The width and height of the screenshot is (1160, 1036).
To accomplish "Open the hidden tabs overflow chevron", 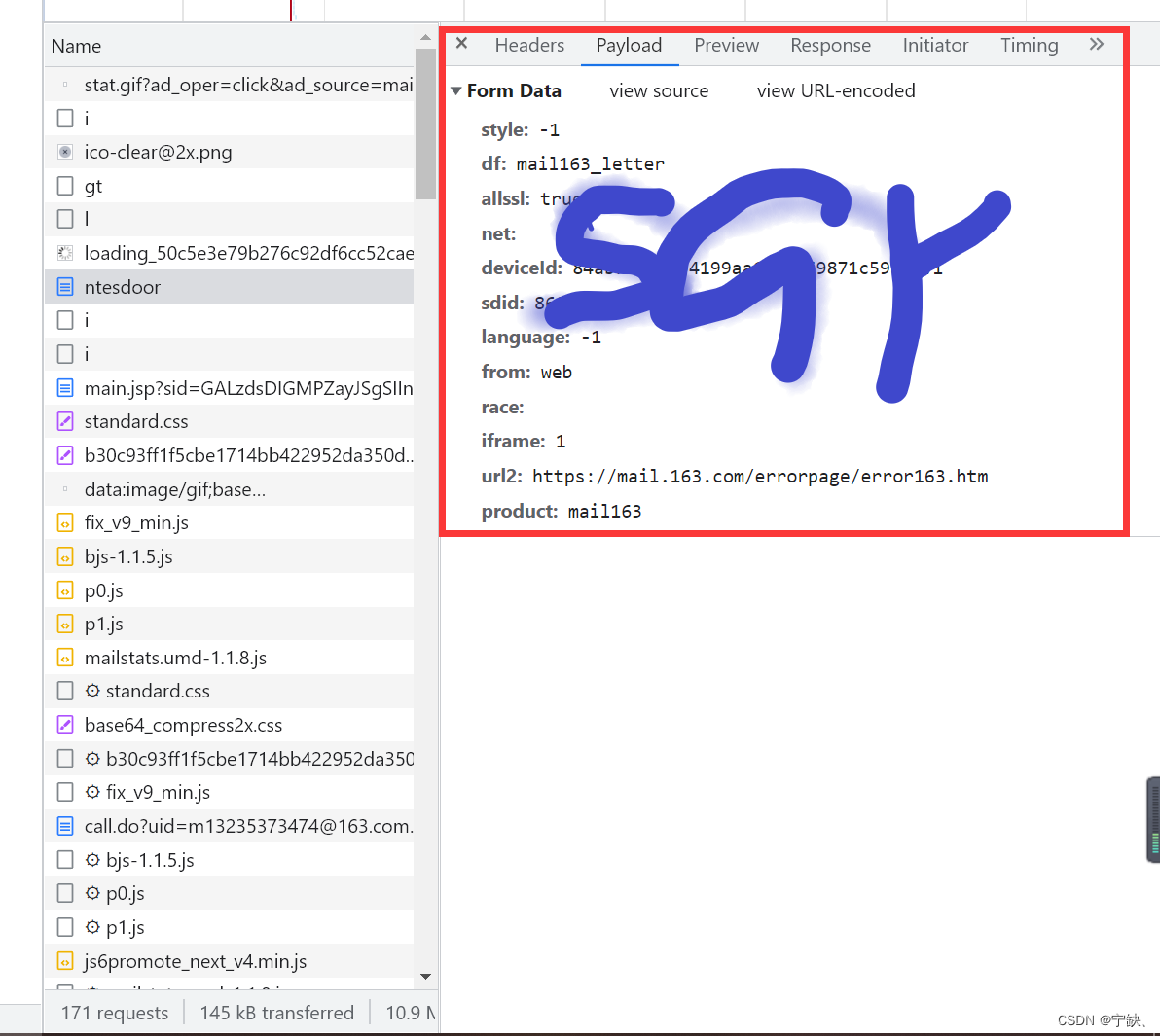I will point(1097,44).
